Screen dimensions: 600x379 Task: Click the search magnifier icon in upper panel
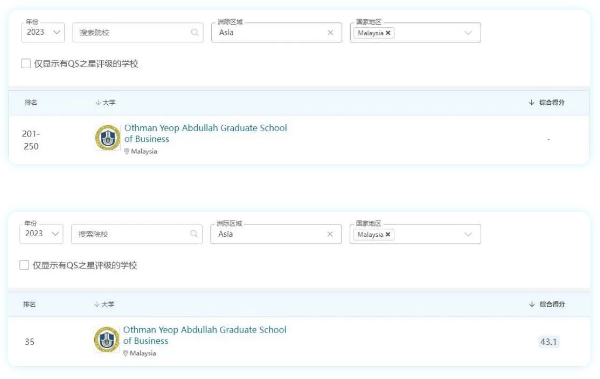click(195, 33)
